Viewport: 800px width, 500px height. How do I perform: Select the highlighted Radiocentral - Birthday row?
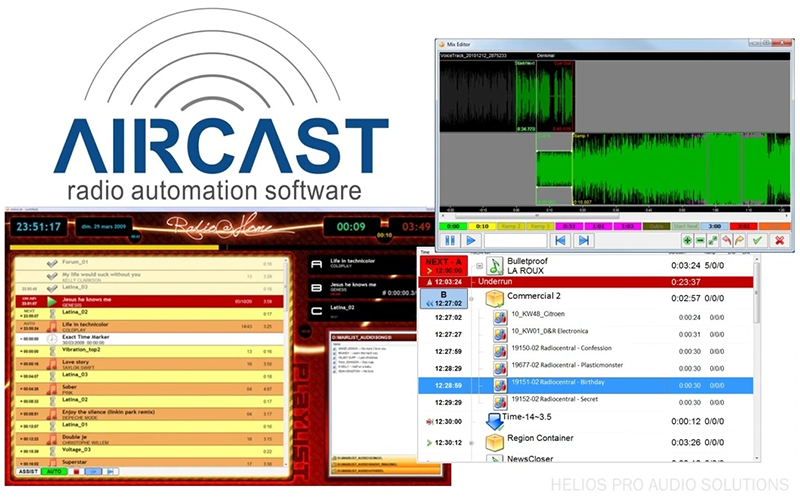tap(586, 385)
